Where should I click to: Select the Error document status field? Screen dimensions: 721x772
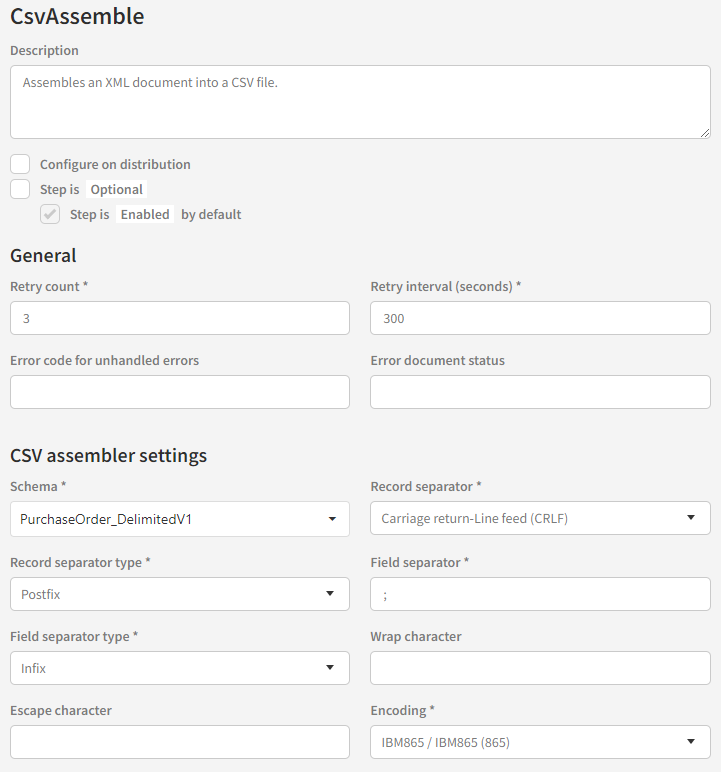(x=540, y=392)
